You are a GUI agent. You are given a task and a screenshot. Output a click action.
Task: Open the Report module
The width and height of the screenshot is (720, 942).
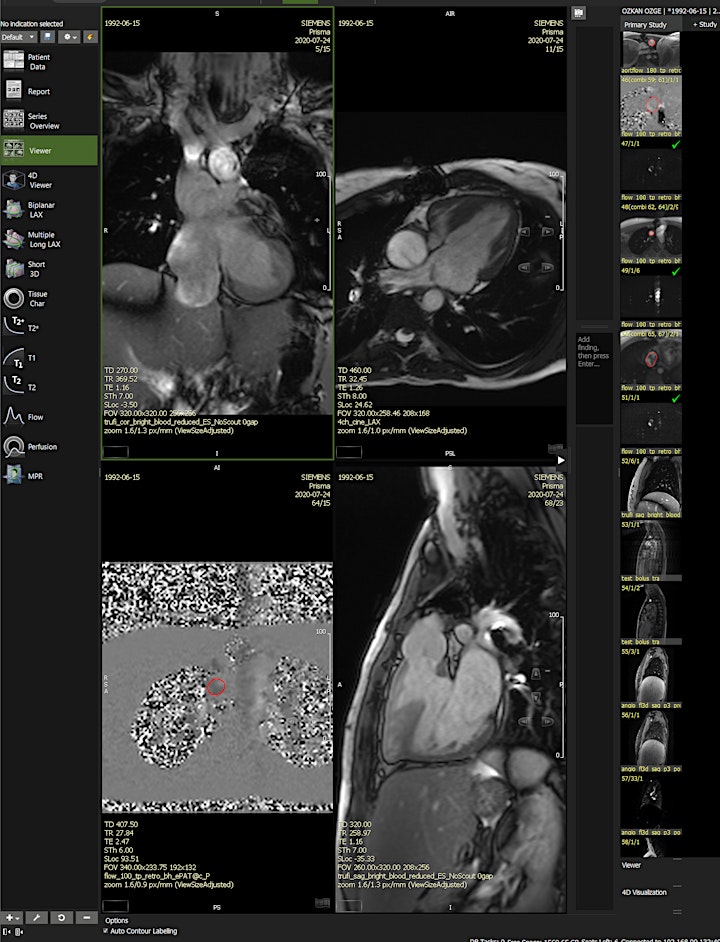point(48,91)
